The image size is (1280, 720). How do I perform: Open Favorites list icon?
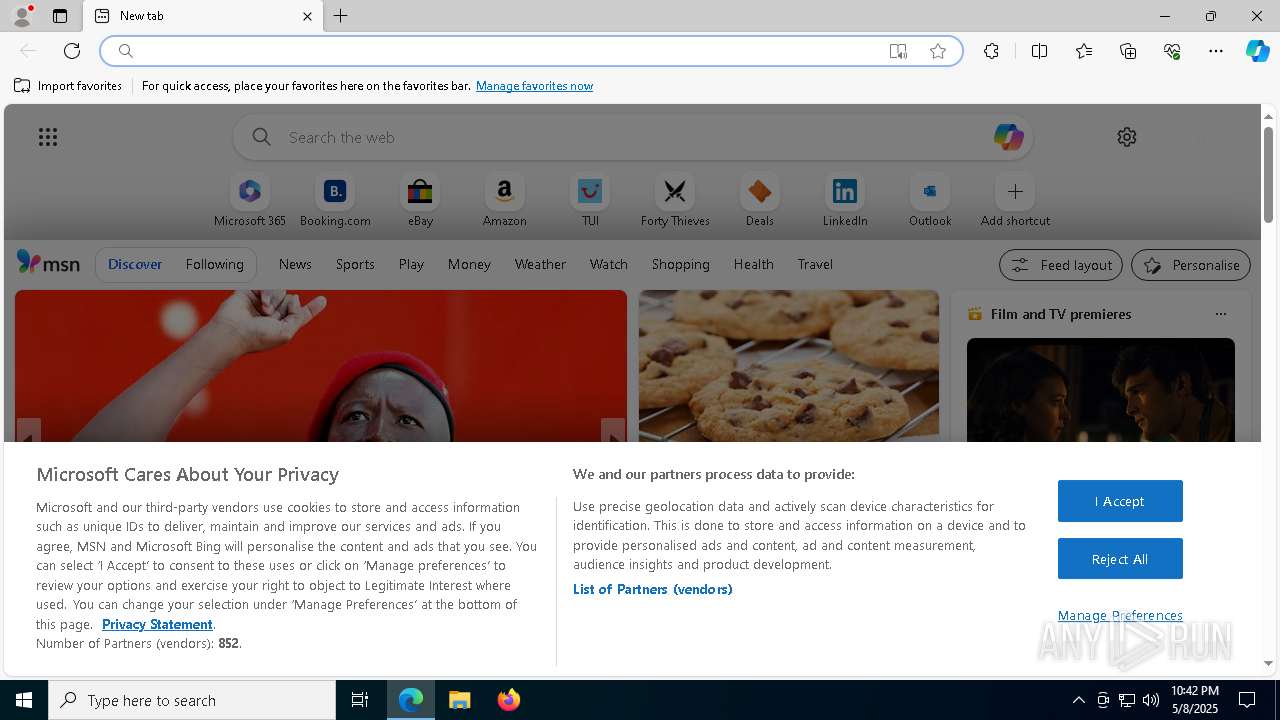tap(1084, 51)
